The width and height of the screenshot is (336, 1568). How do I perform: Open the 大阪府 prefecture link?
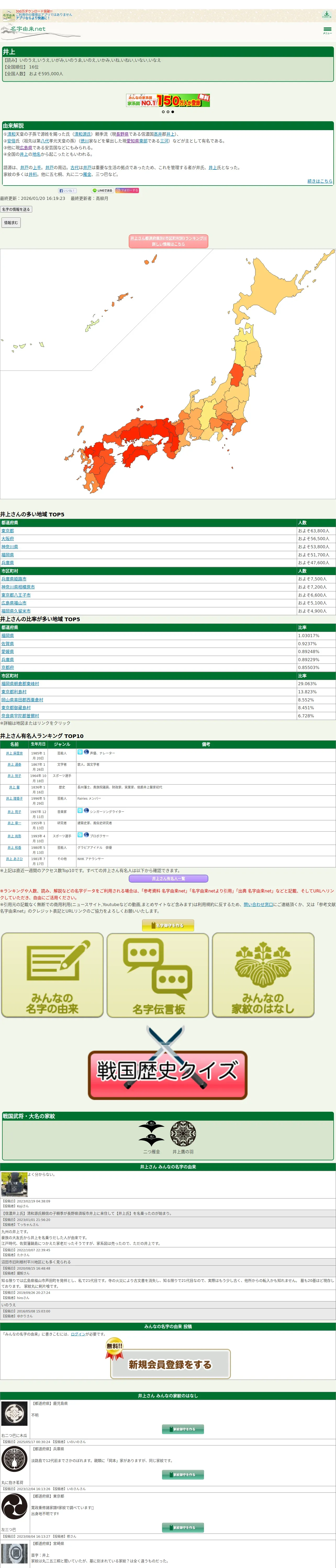pyautogui.click(x=7, y=539)
